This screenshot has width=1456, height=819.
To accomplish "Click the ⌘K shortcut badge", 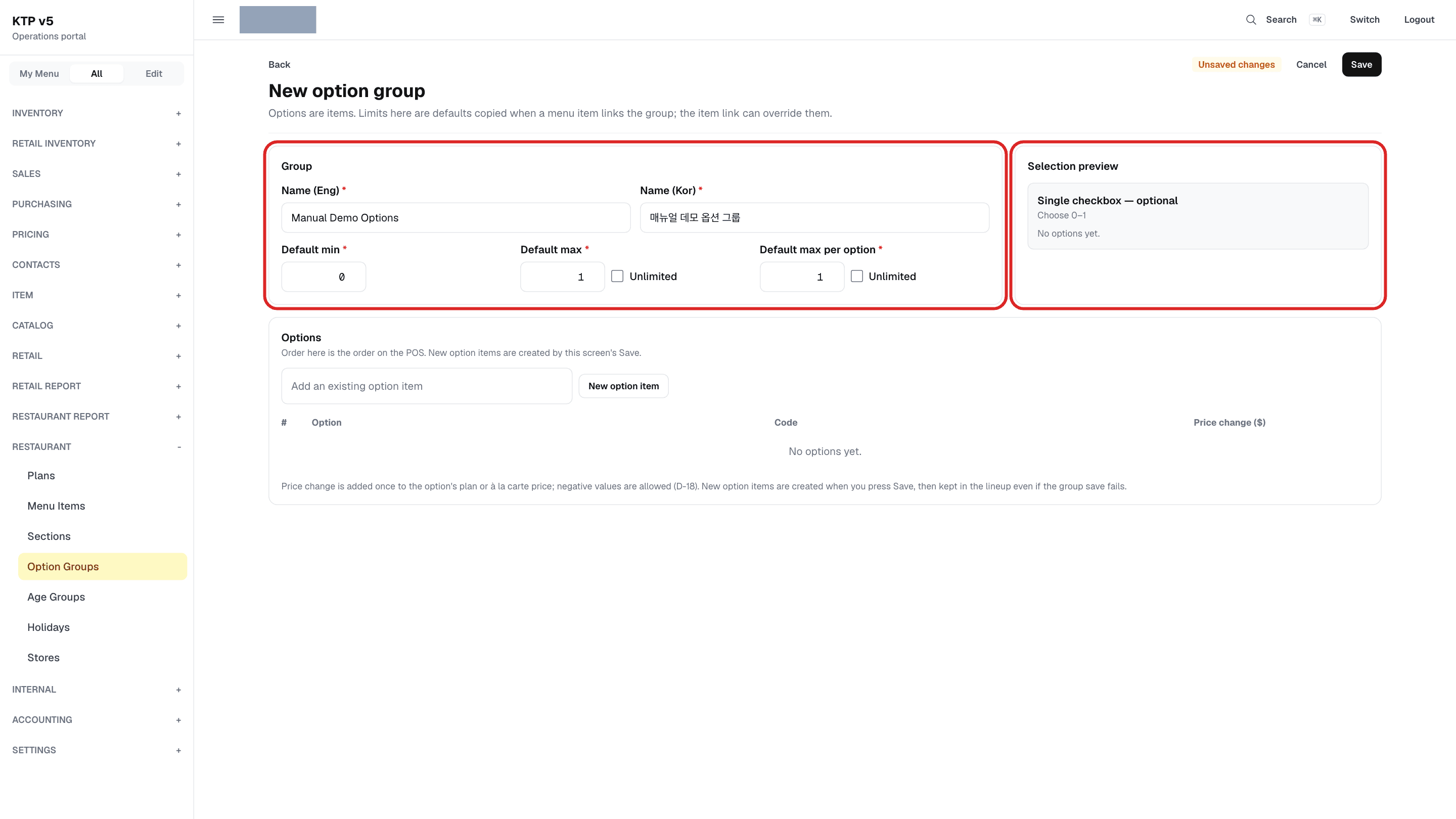I will coord(1317,20).
